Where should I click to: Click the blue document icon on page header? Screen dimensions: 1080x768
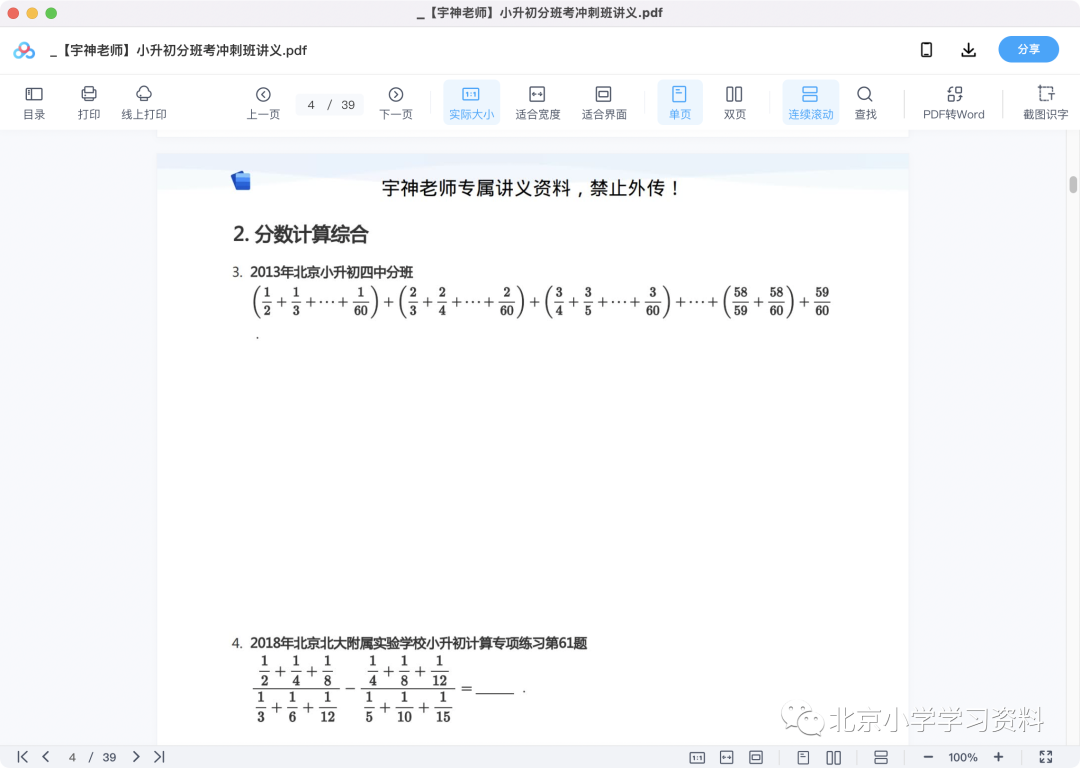tap(240, 180)
